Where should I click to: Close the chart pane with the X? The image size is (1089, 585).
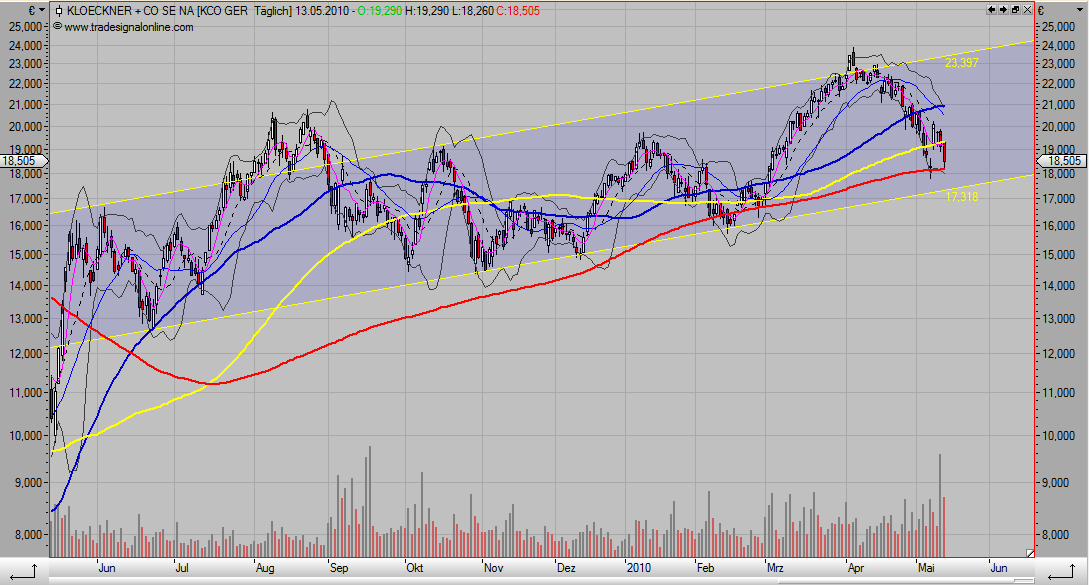[1026, 9]
